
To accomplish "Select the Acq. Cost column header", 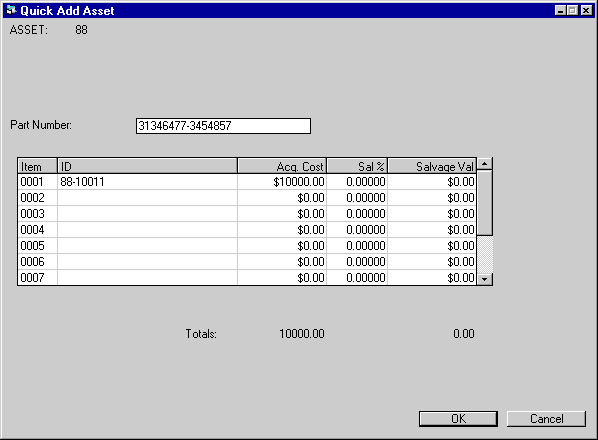I will (x=282, y=166).
